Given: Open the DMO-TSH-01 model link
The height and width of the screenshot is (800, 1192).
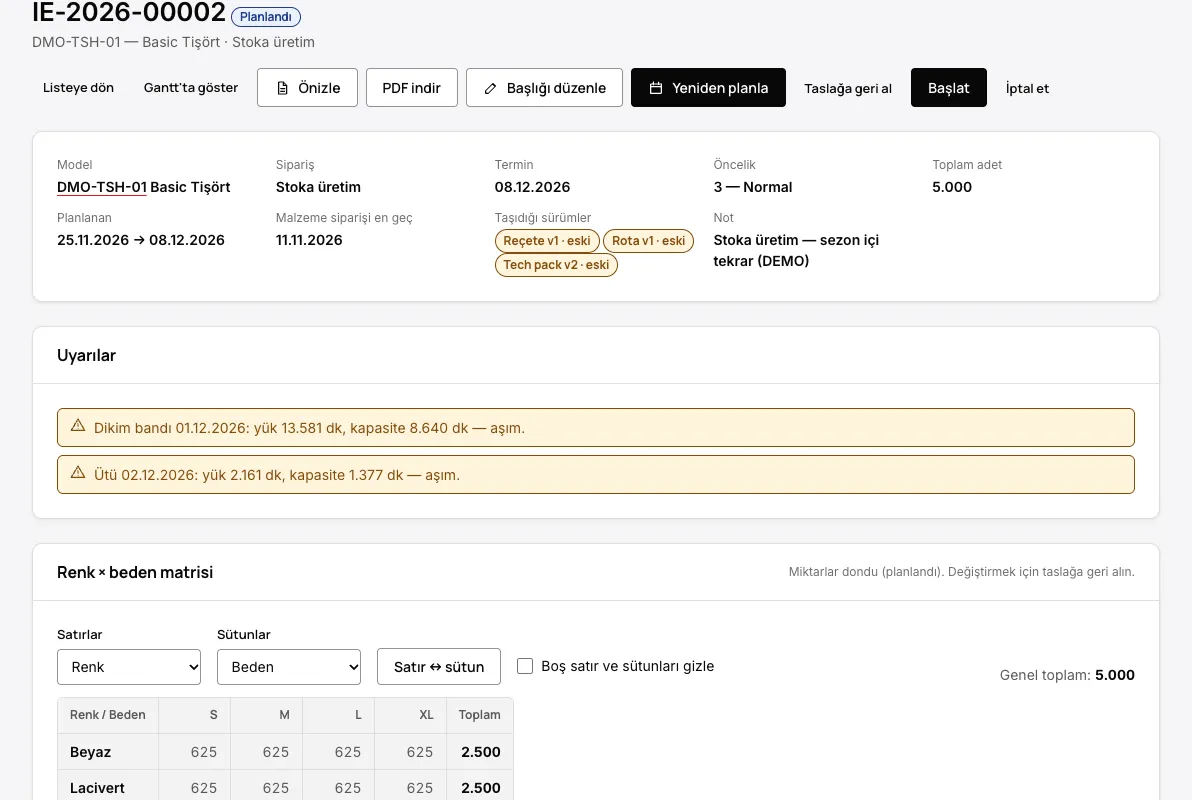Looking at the screenshot, I should click(x=102, y=187).
